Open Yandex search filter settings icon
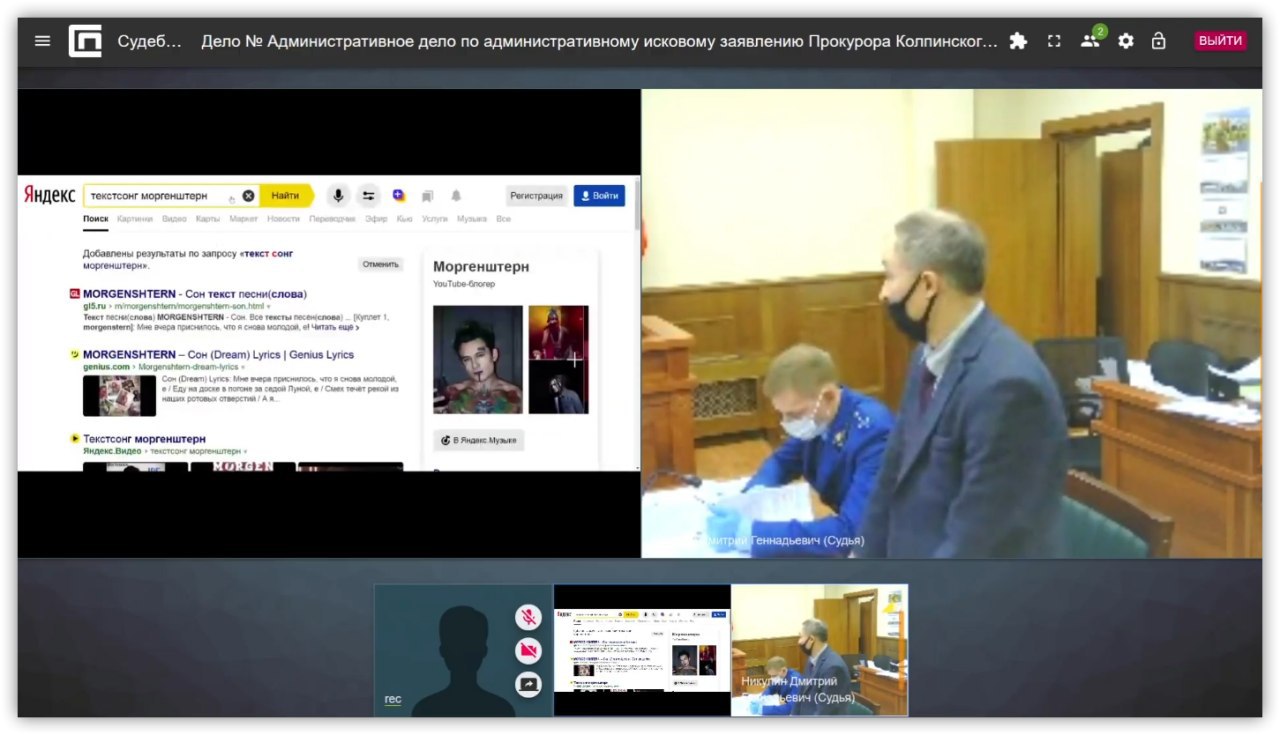This screenshot has height=735, width=1280. click(x=368, y=196)
